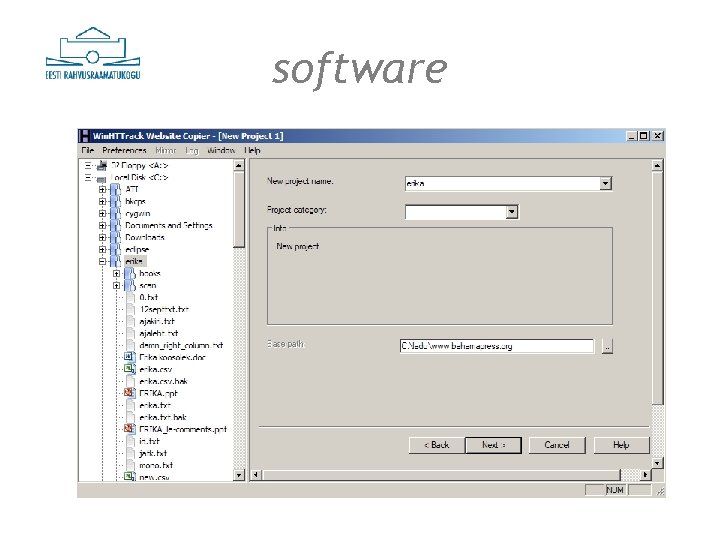This screenshot has height=540, width=720.
Task: Expand the Documents and Settings node
Action: click(x=102, y=225)
